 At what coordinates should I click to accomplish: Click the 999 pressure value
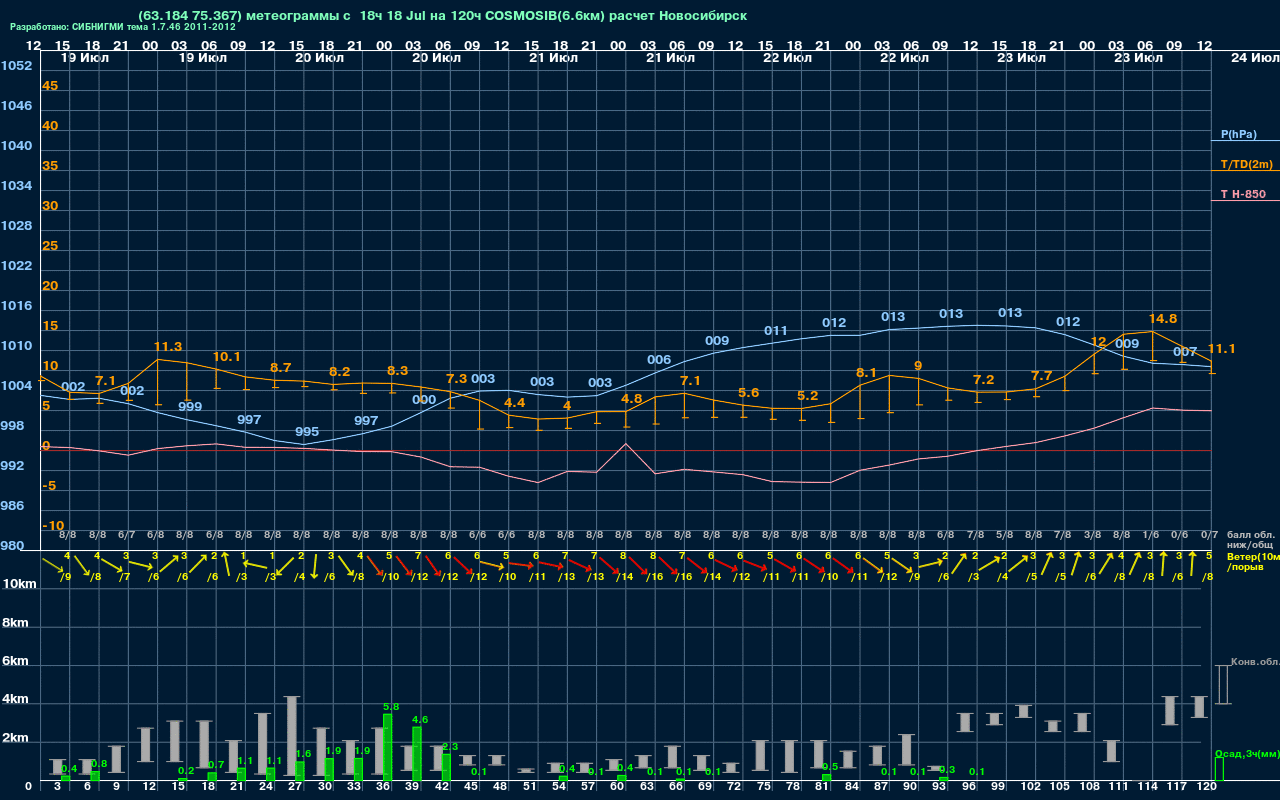click(190, 407)
